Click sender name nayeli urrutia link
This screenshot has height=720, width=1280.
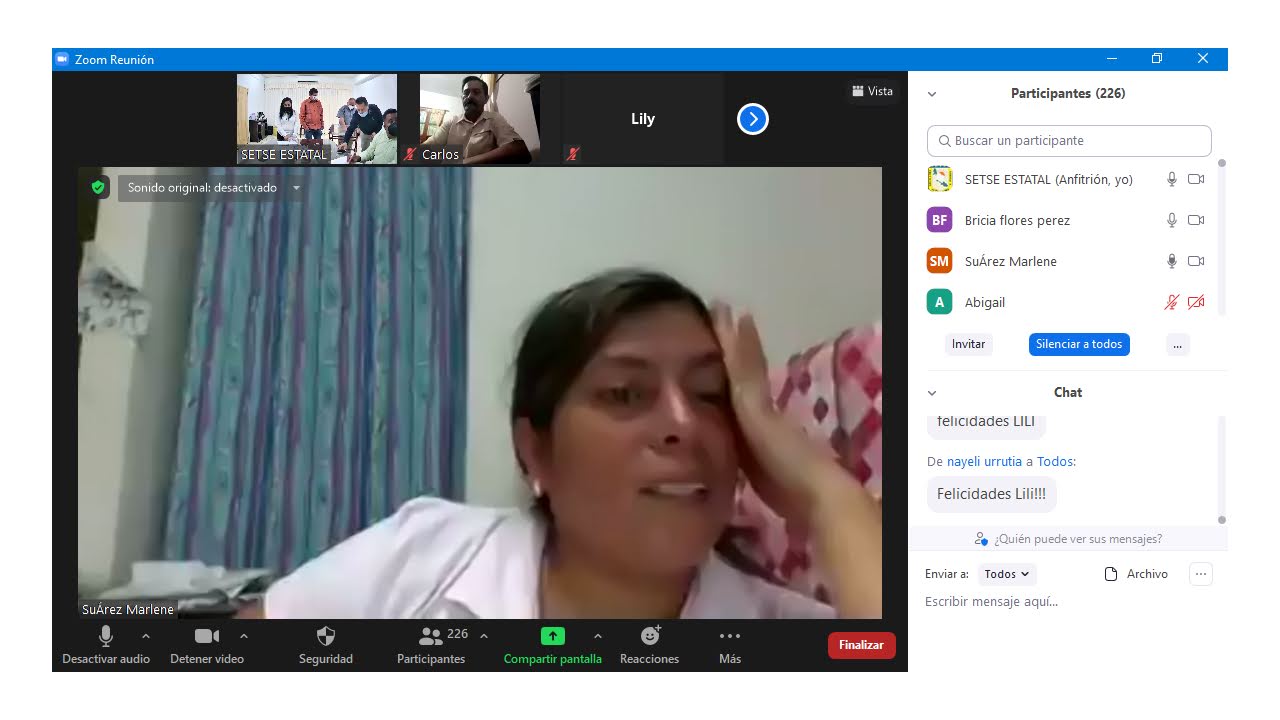[984, 462]
